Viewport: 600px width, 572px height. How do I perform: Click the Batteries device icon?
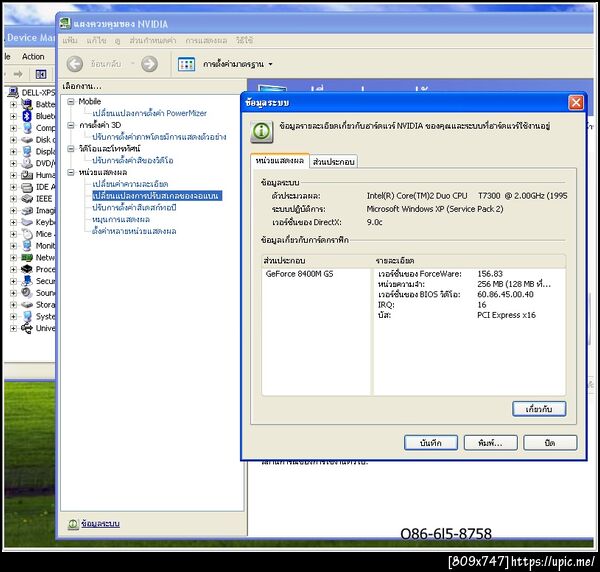pos(27,104)
